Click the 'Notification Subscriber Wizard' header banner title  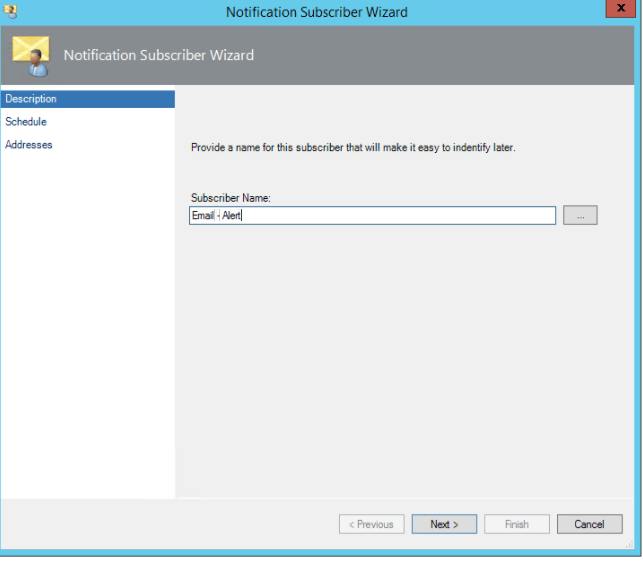point(159,55)
